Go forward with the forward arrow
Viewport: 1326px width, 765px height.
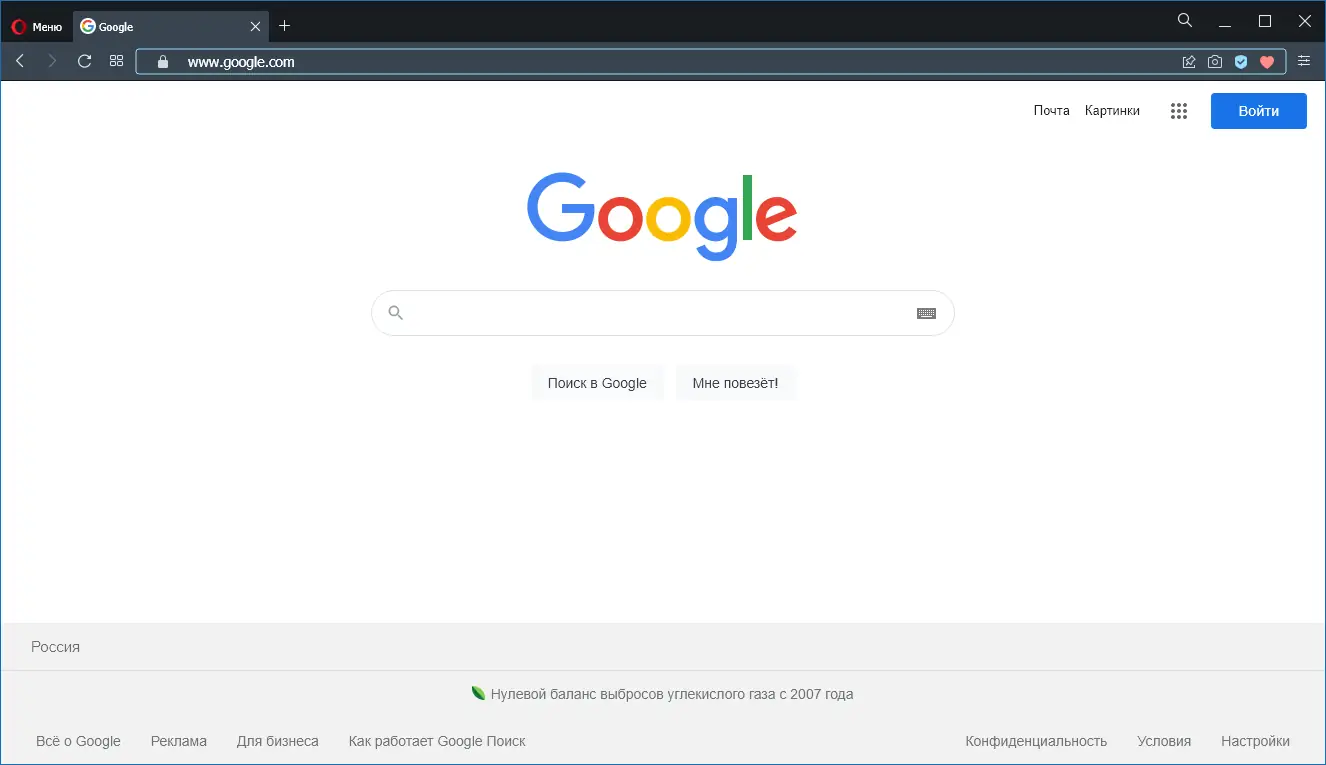click(x=52, y=61)
